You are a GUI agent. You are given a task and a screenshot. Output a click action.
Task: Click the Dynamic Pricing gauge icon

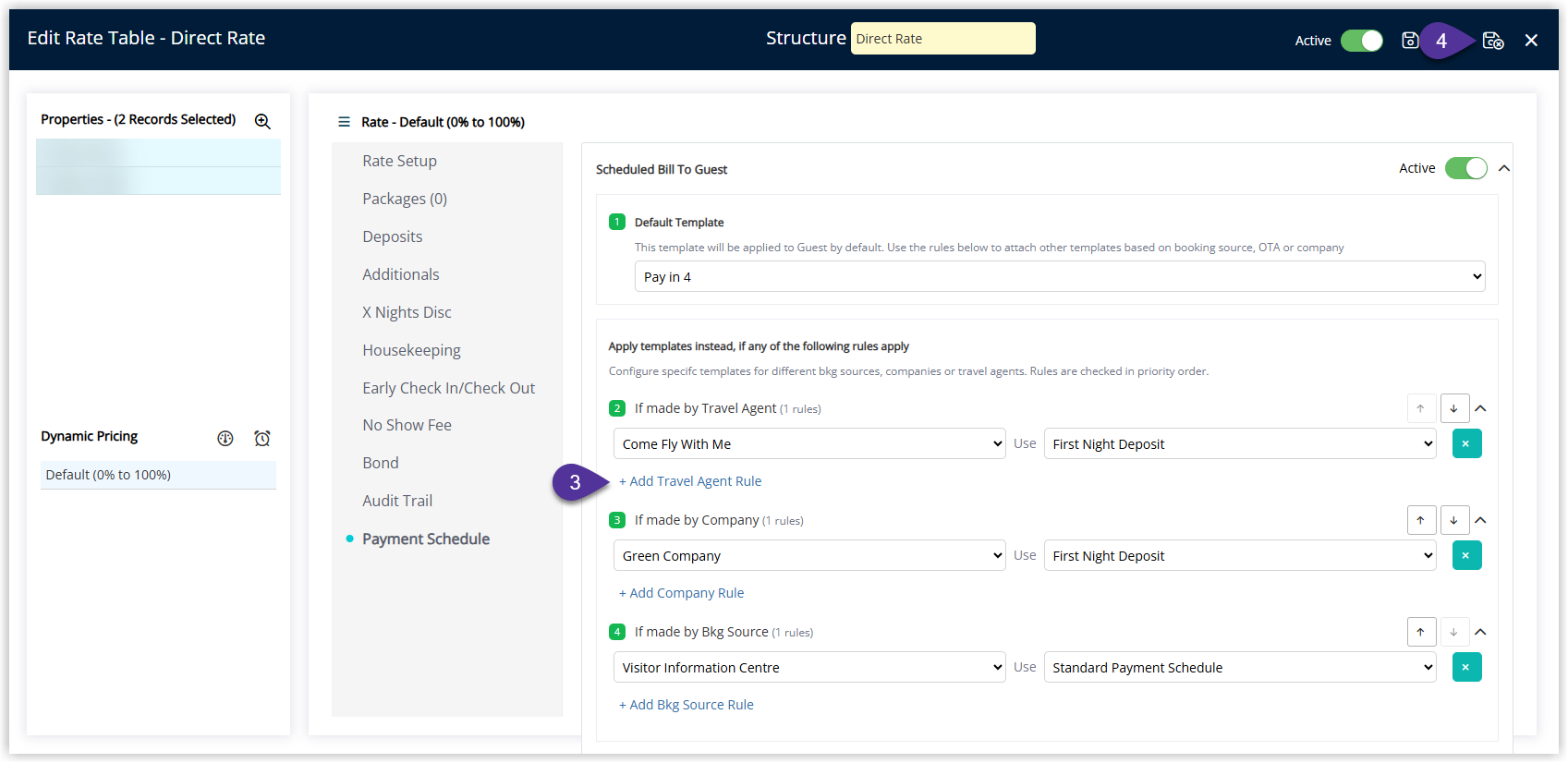(225, 438)
